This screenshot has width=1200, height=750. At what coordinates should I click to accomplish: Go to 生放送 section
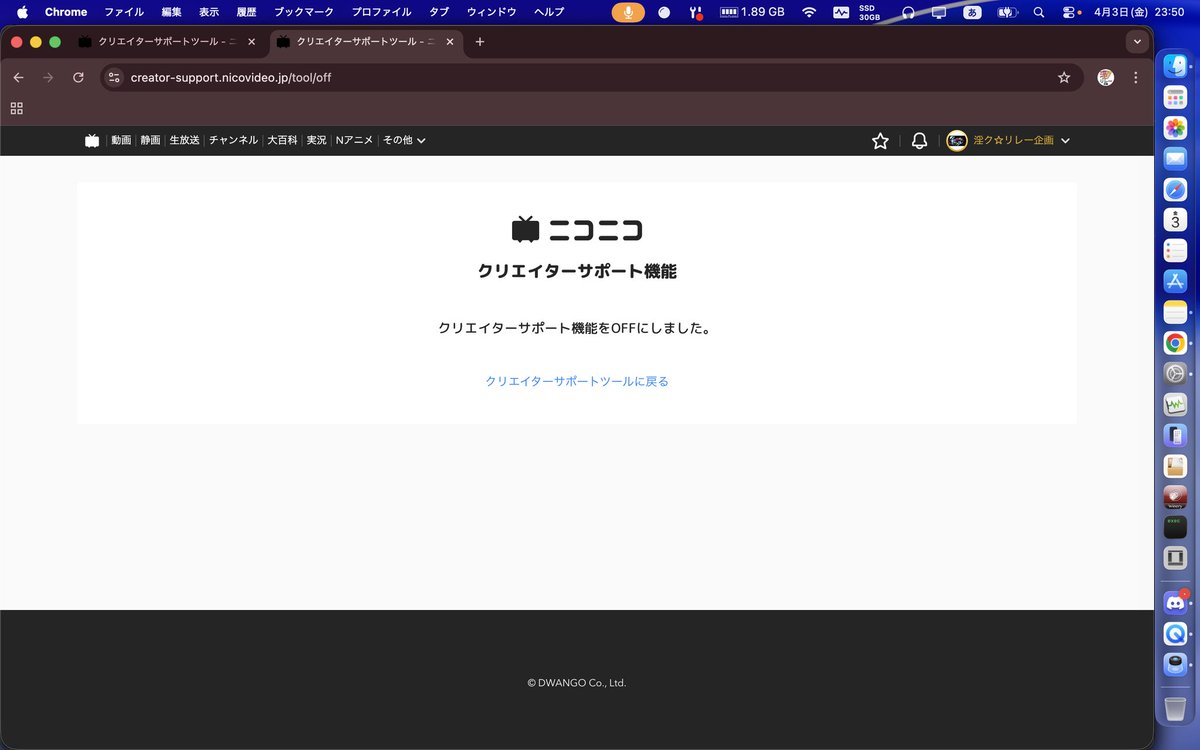click(184, 141)
